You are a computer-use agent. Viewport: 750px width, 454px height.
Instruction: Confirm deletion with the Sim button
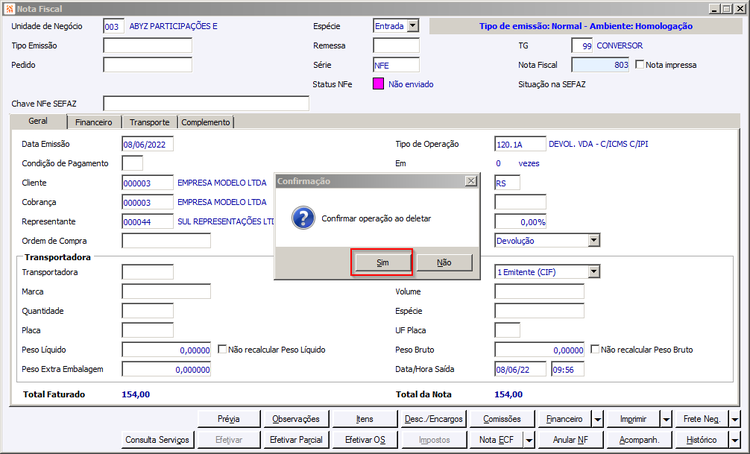[382, 262]
